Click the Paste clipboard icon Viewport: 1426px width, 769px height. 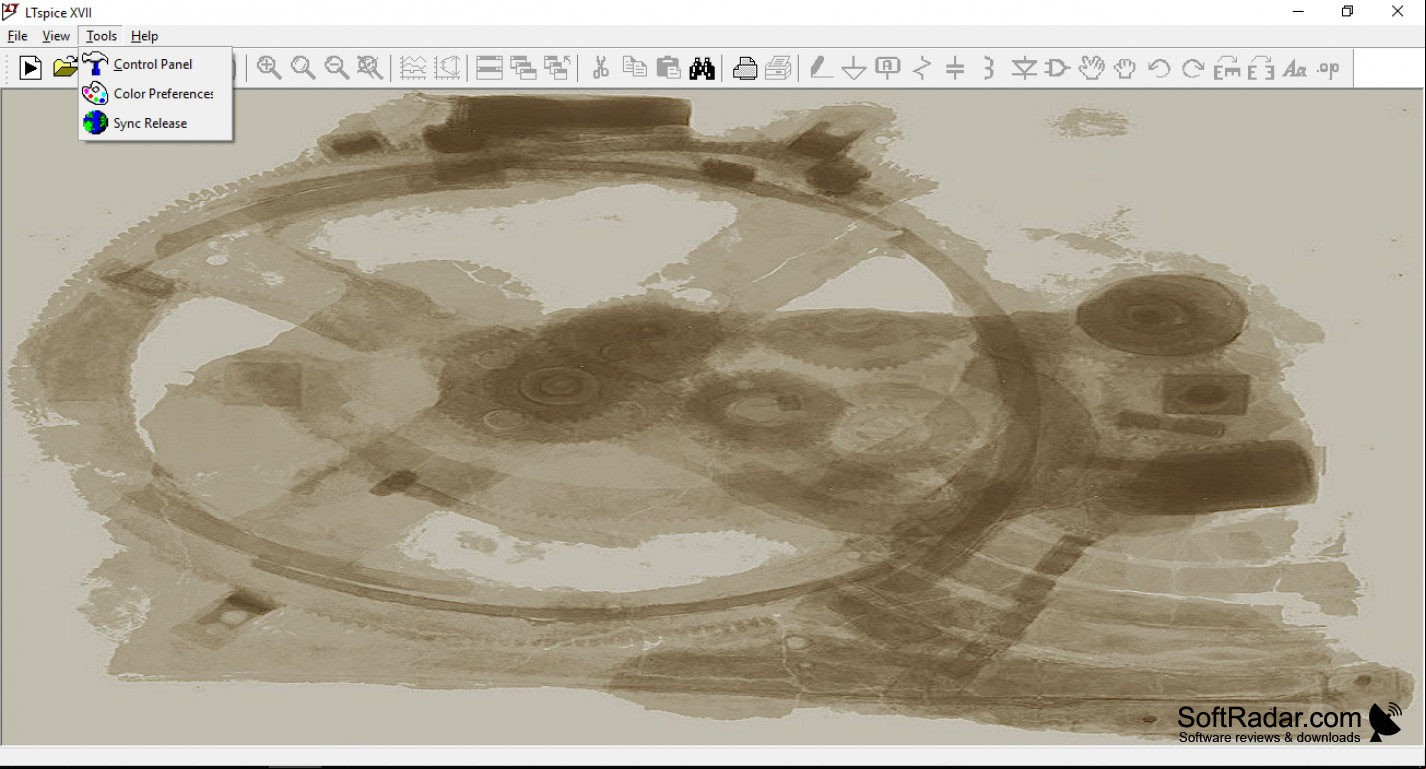coord(668,68)
